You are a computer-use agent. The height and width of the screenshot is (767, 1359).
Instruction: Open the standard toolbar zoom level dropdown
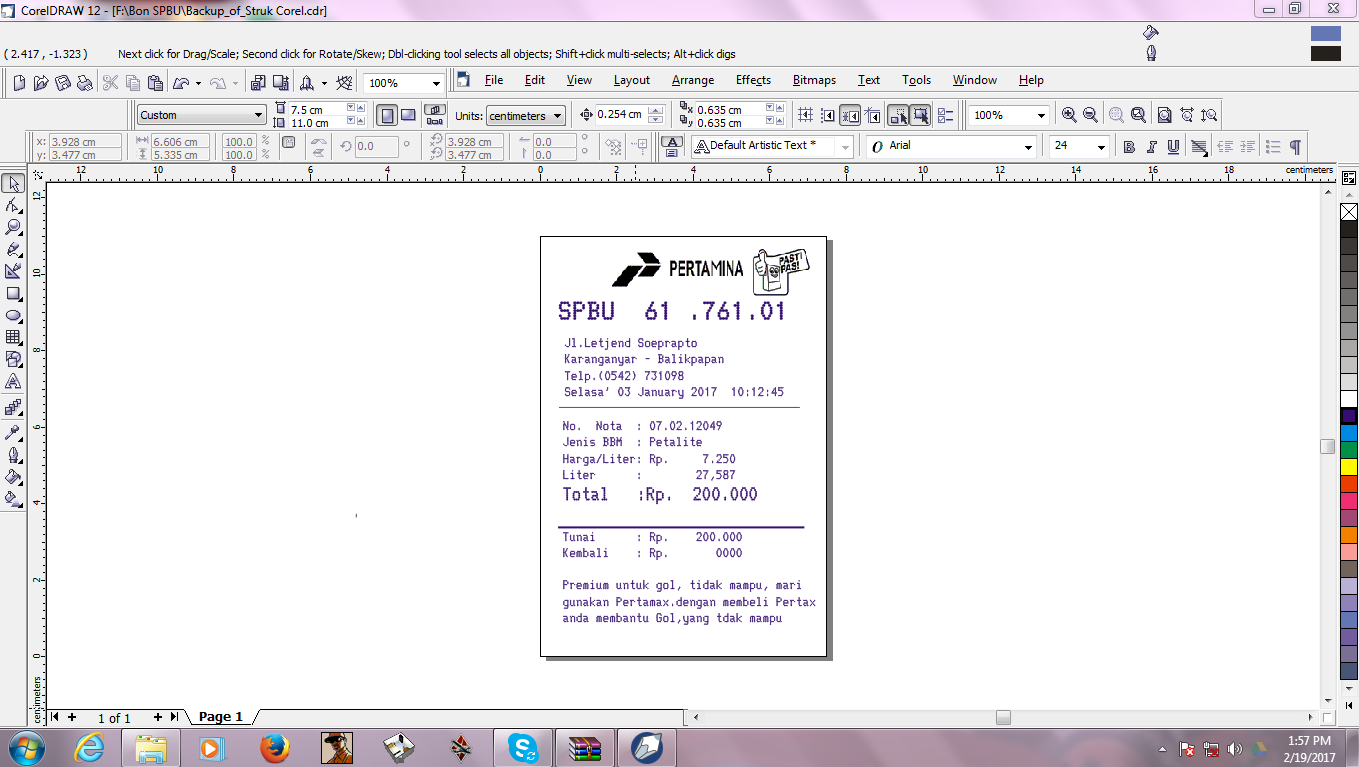436,83
